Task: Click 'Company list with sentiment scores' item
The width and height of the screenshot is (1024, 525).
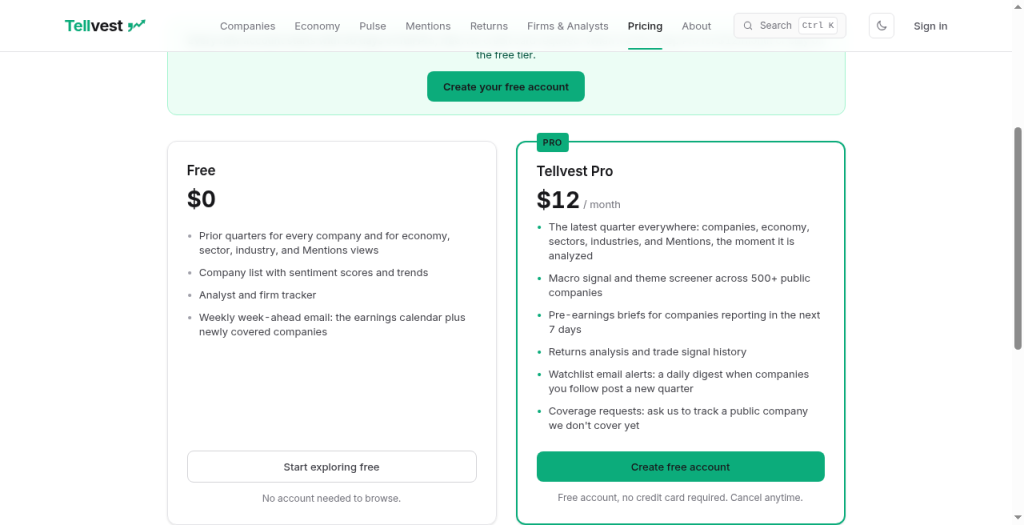Action: point(313,273)
